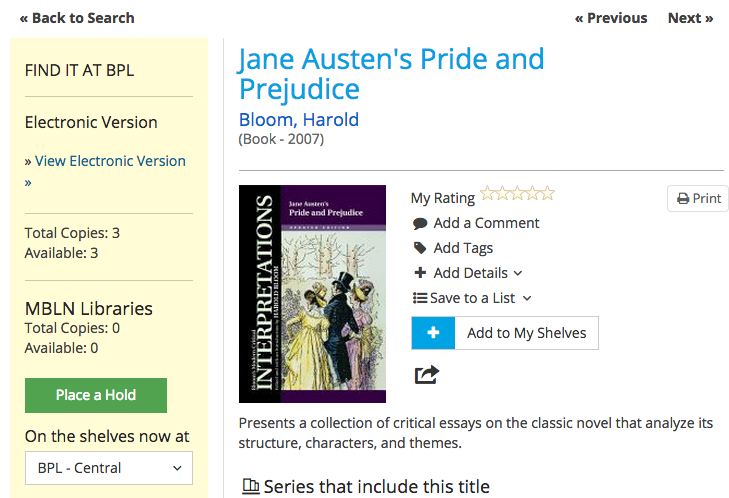Click the book series icon
The width and height of the screenshot is (729, 498).
[x=251, y=488]
